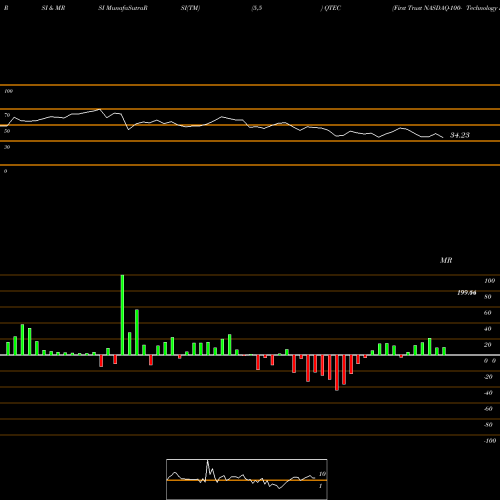Click the MR label above the histogram
Image resolution: width=500 pixels, height=500 pixels.
446,260
